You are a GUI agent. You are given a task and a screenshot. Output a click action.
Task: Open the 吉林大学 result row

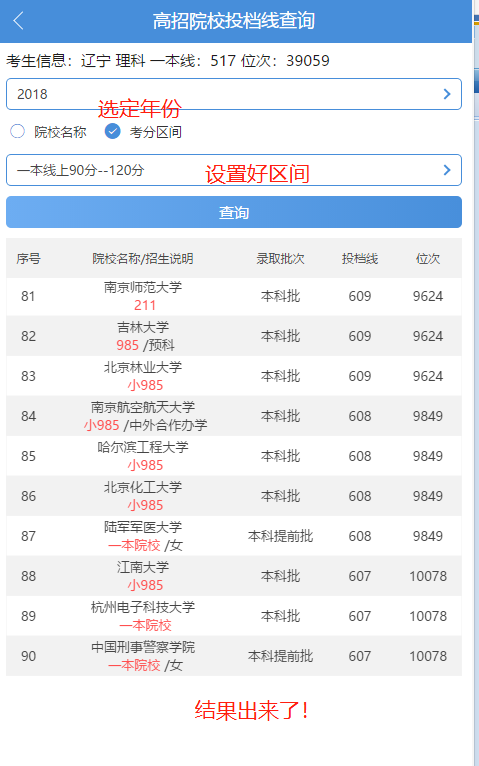pyautogui.click(x=234, y=336)
